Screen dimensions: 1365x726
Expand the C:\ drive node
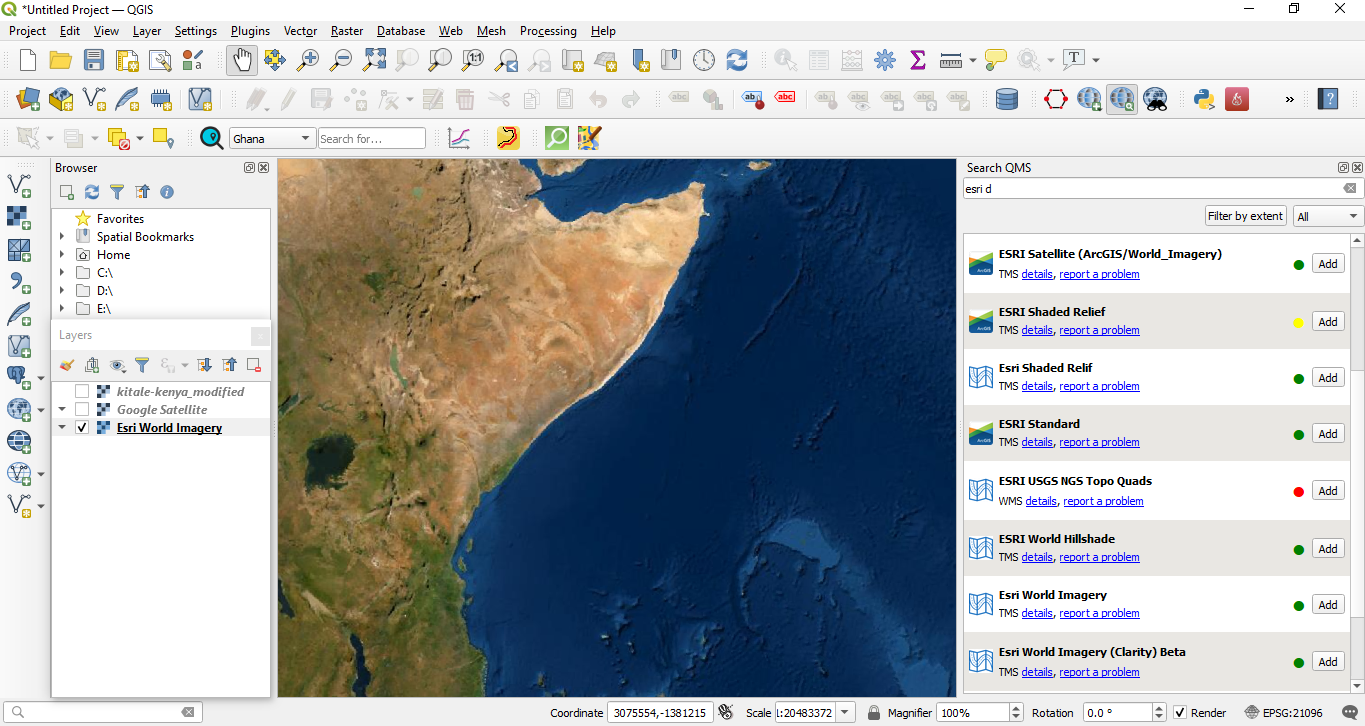62,273
